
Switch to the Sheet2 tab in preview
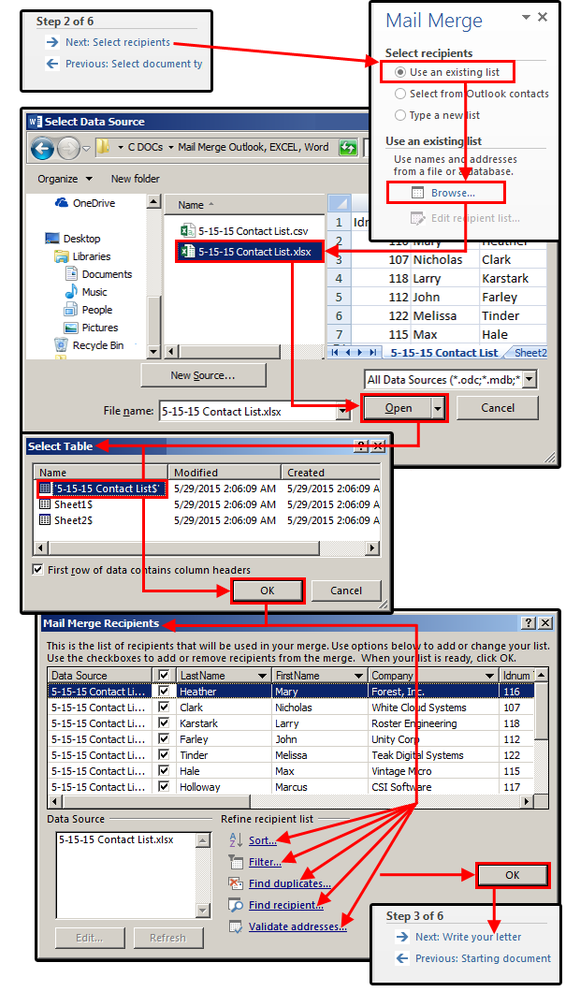pos(530,353)
